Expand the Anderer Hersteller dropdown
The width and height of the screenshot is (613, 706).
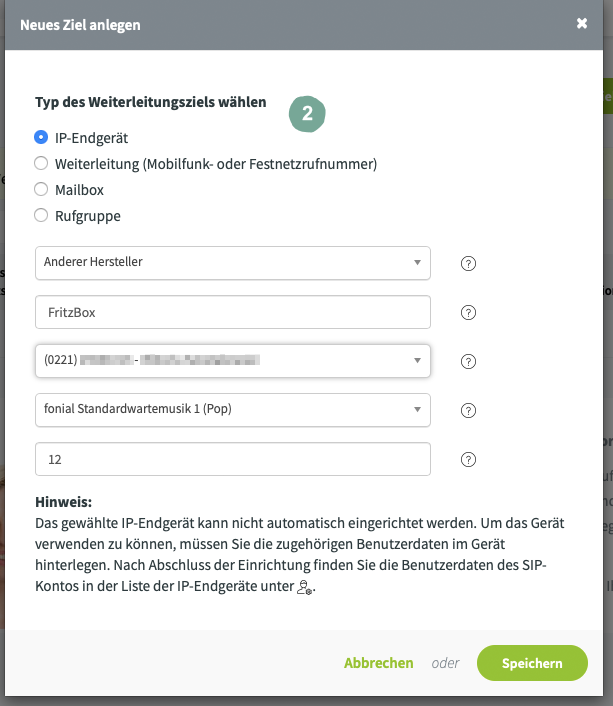(233, 263)
